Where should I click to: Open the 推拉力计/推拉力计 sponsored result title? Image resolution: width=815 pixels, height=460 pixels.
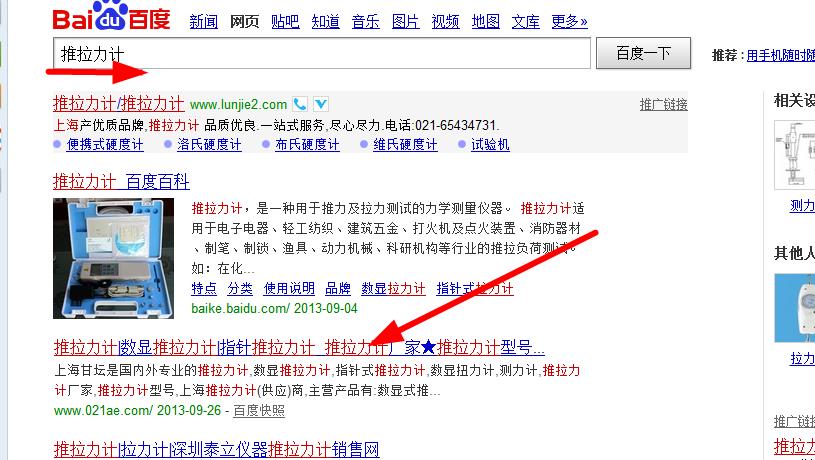pyautogui.click(x=119, y=103)
